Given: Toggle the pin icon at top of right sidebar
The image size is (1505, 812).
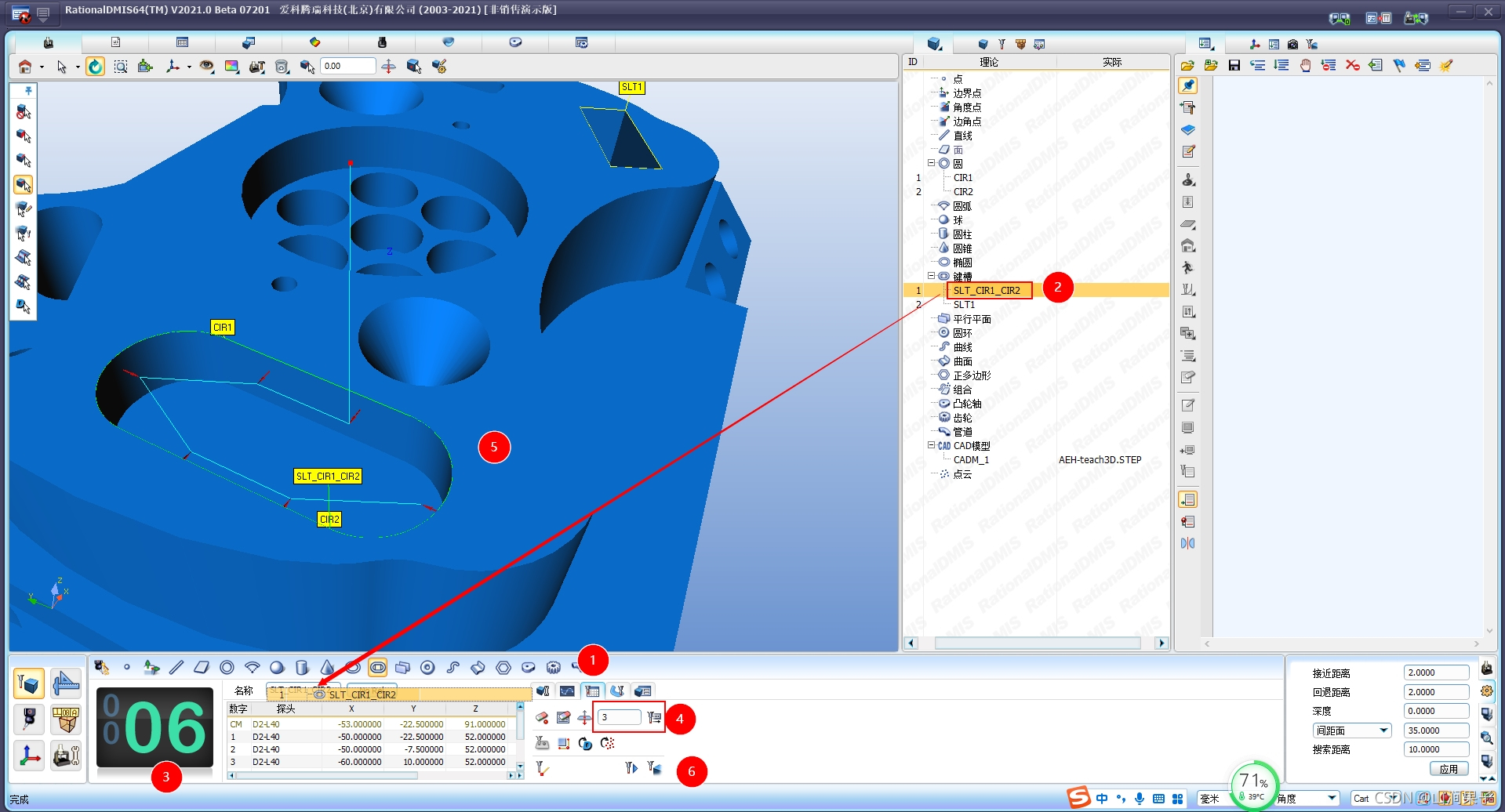Looking at the screenshot, I should (1188, 85).
